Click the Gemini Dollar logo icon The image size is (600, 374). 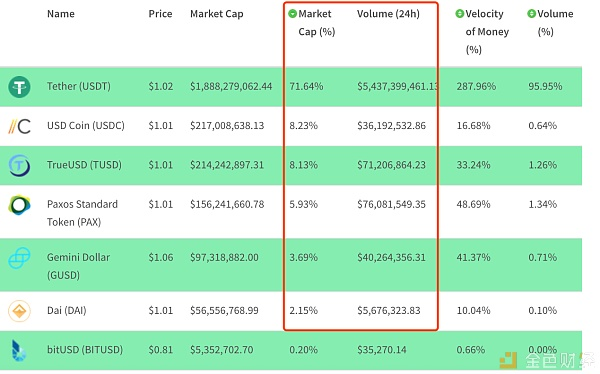click(x=19, y=258)
